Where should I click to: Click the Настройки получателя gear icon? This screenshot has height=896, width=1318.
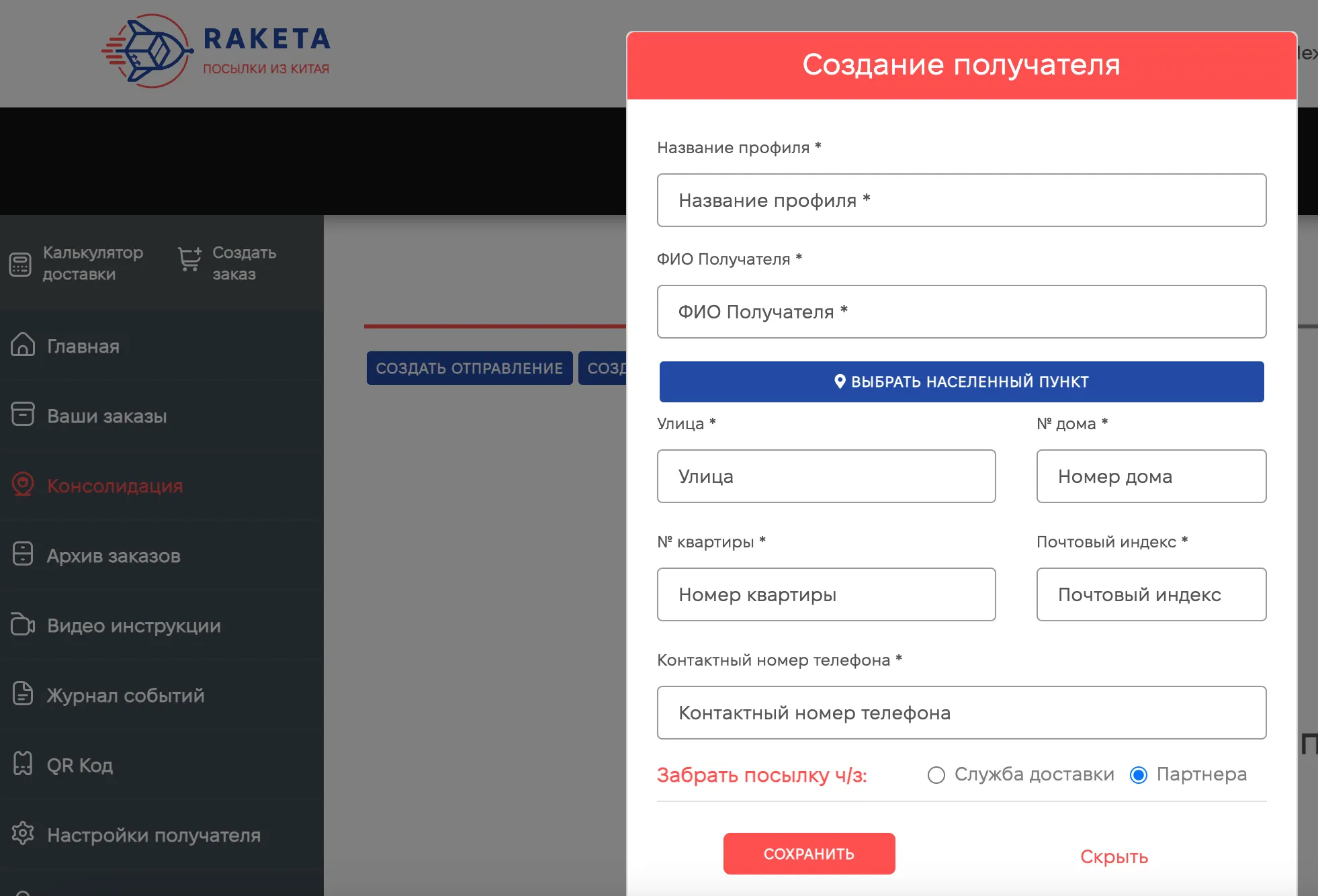23,834
